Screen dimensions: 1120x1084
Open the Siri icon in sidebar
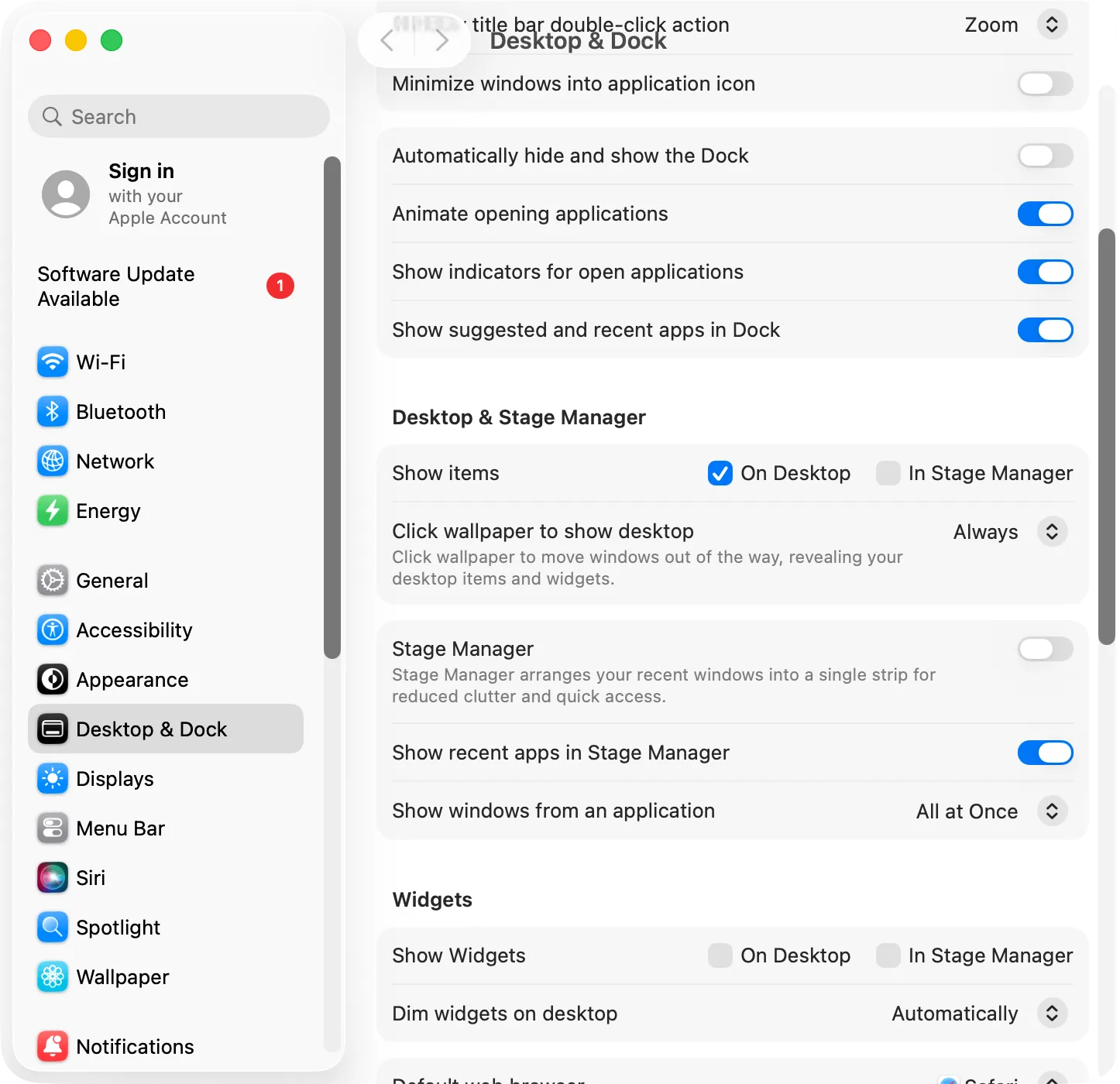click(x=53, y=877)
